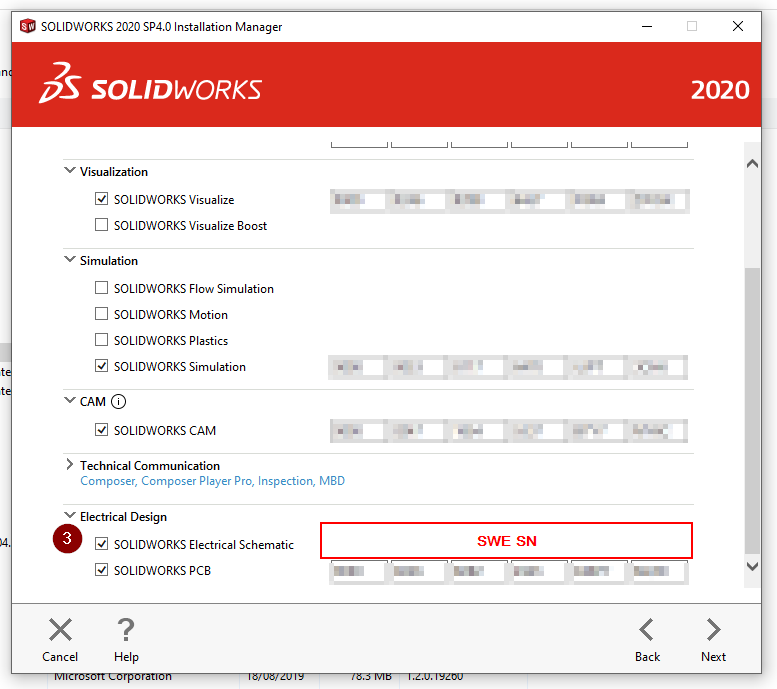Viewport: 777px width, 689px height.
Task: Open Help with the question mark icon
Action: click(x=126, y=630)
